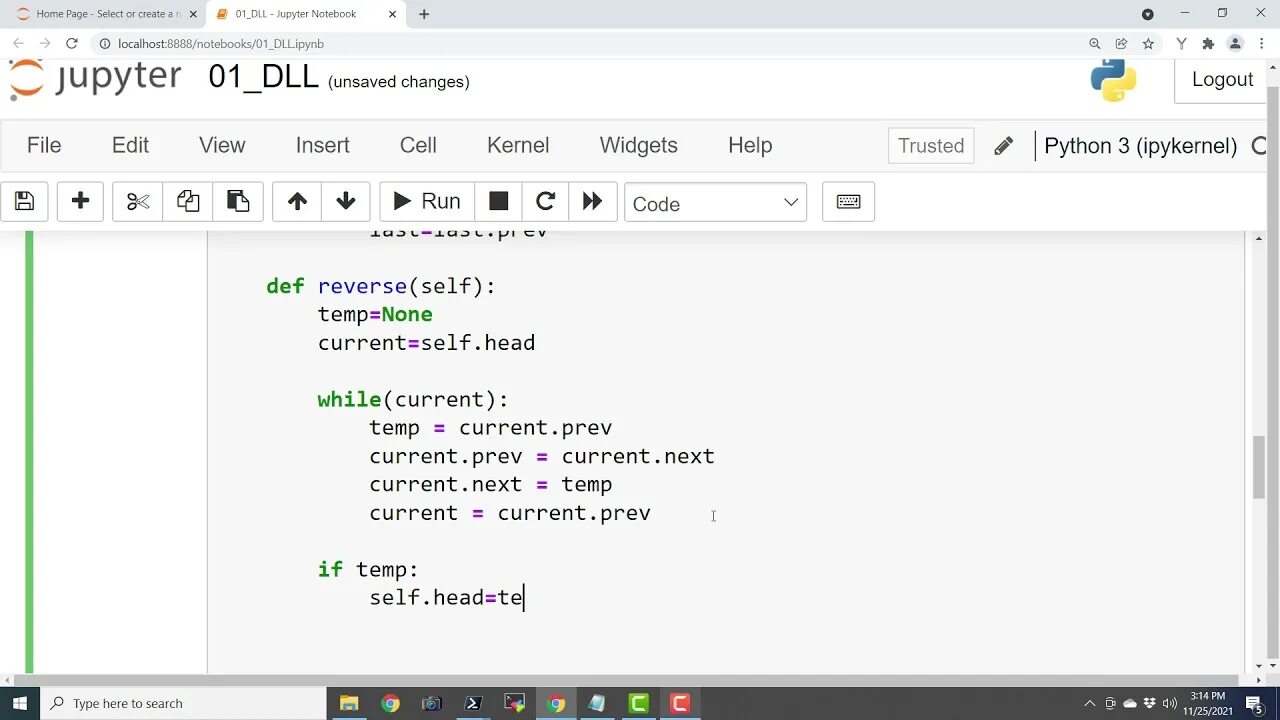The height and width of the screenshot is (720, 1280).
Task: Restart kernel and run all cells
Action: 592,202
